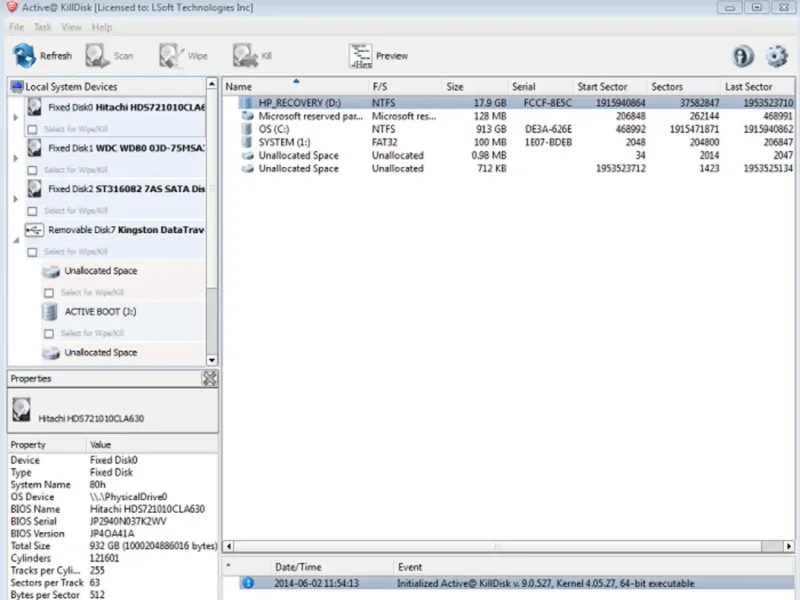This screenshot has height=600, width=800.
Task: Open the settings gear icon
Action: click(777, 56)
